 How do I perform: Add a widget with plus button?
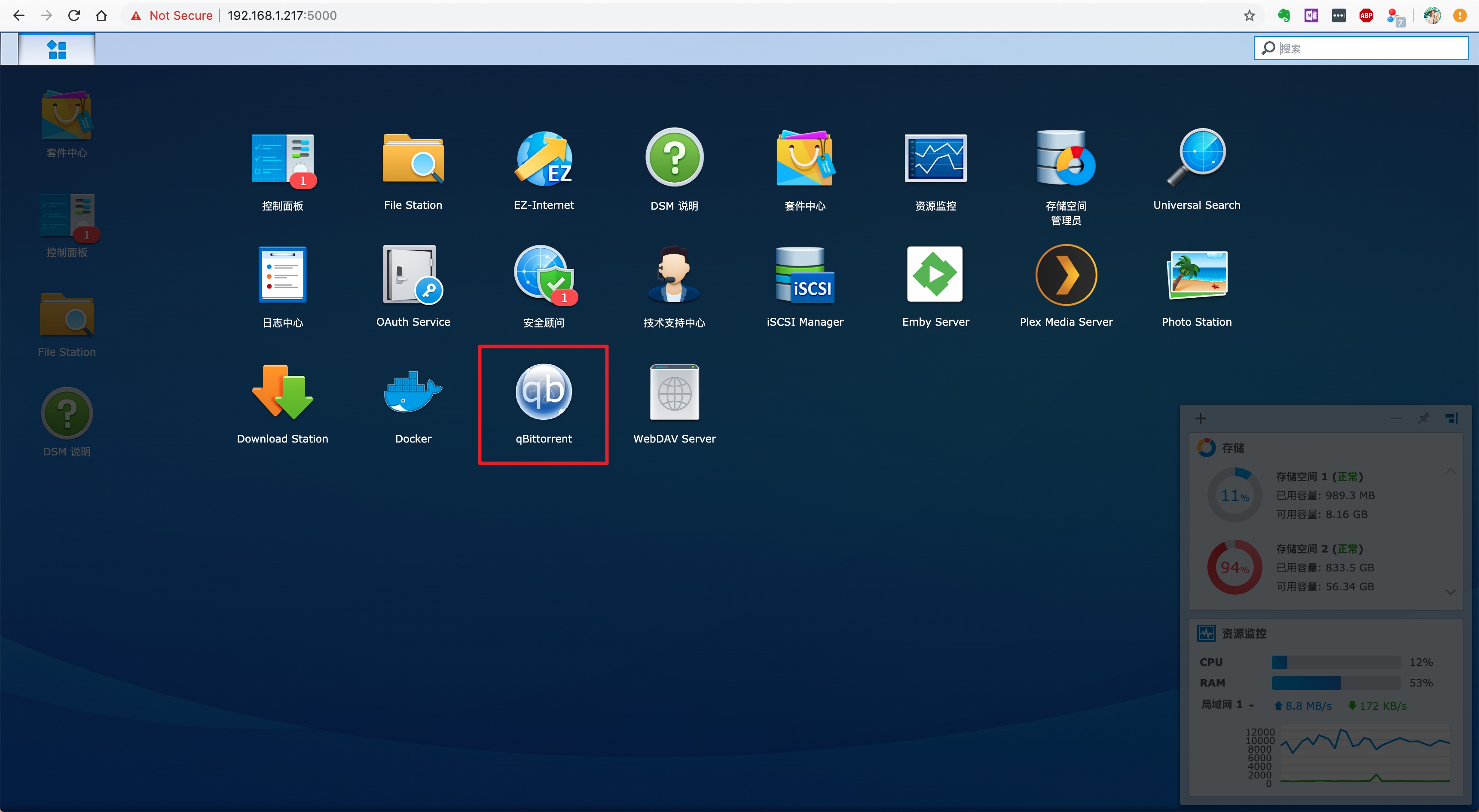click(x=1200, y=418)
